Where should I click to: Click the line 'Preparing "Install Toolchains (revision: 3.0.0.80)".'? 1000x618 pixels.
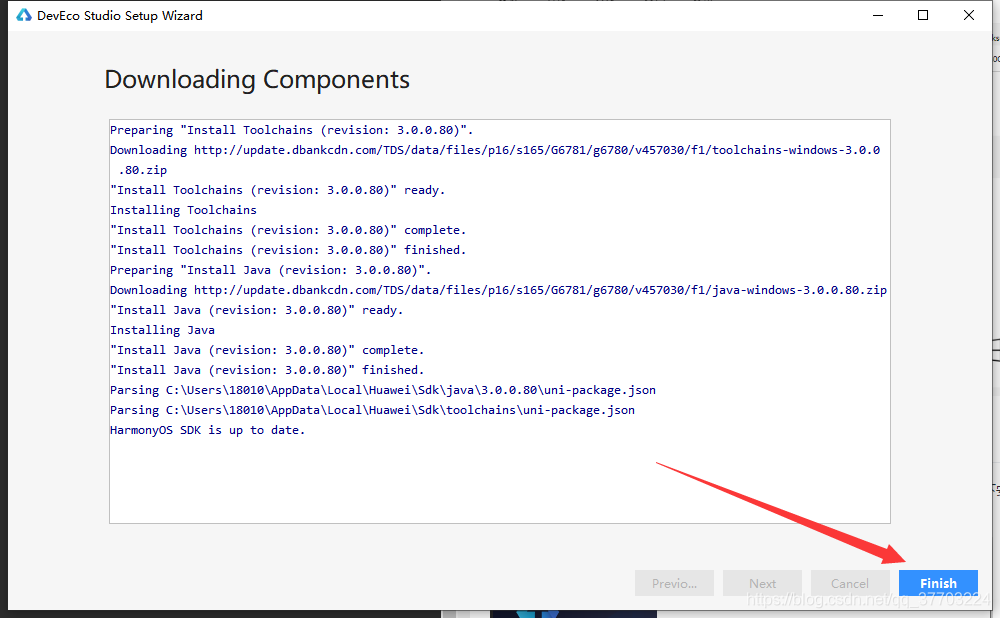pos(291,130)
